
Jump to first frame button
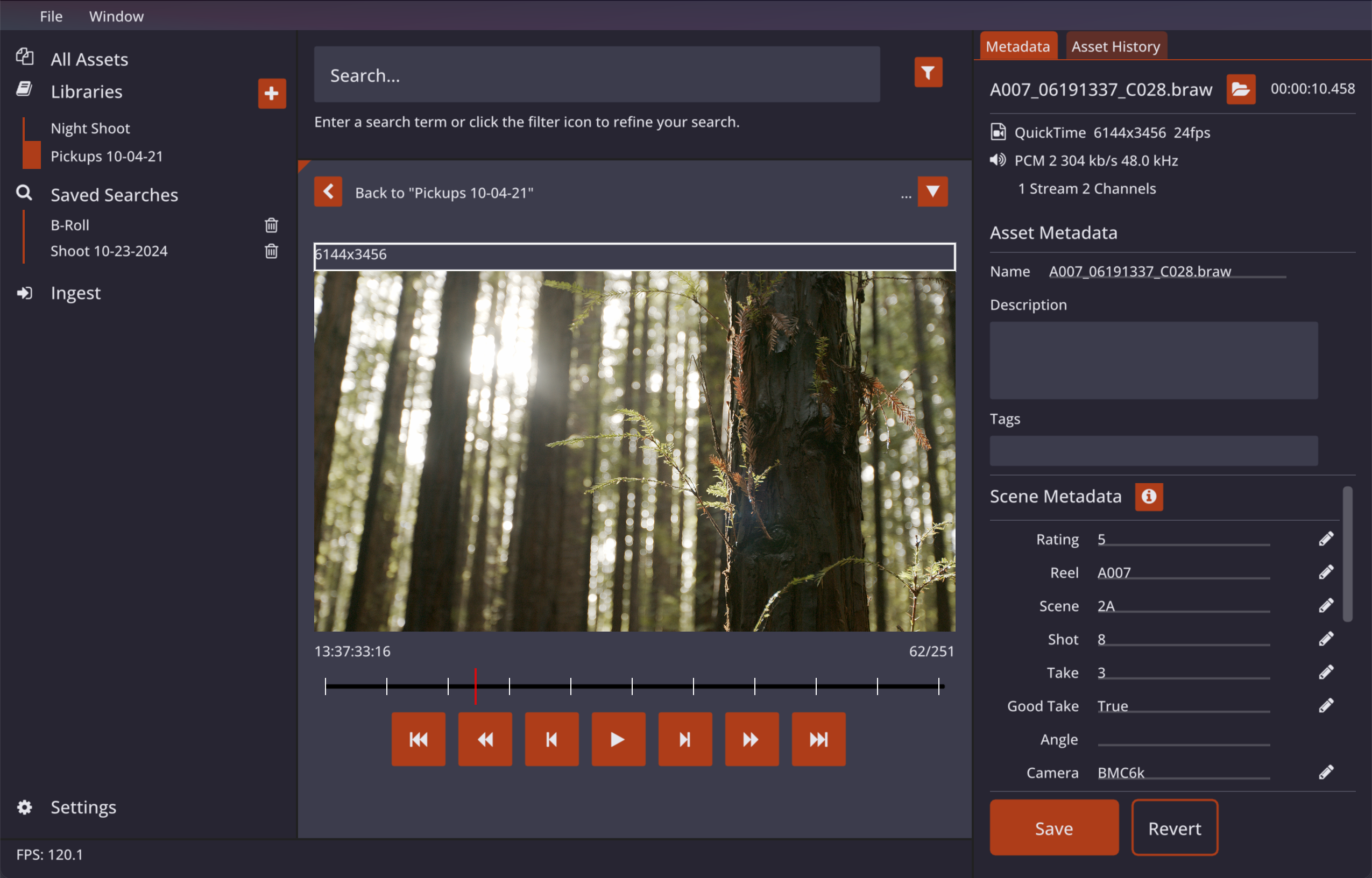point(418,739)
